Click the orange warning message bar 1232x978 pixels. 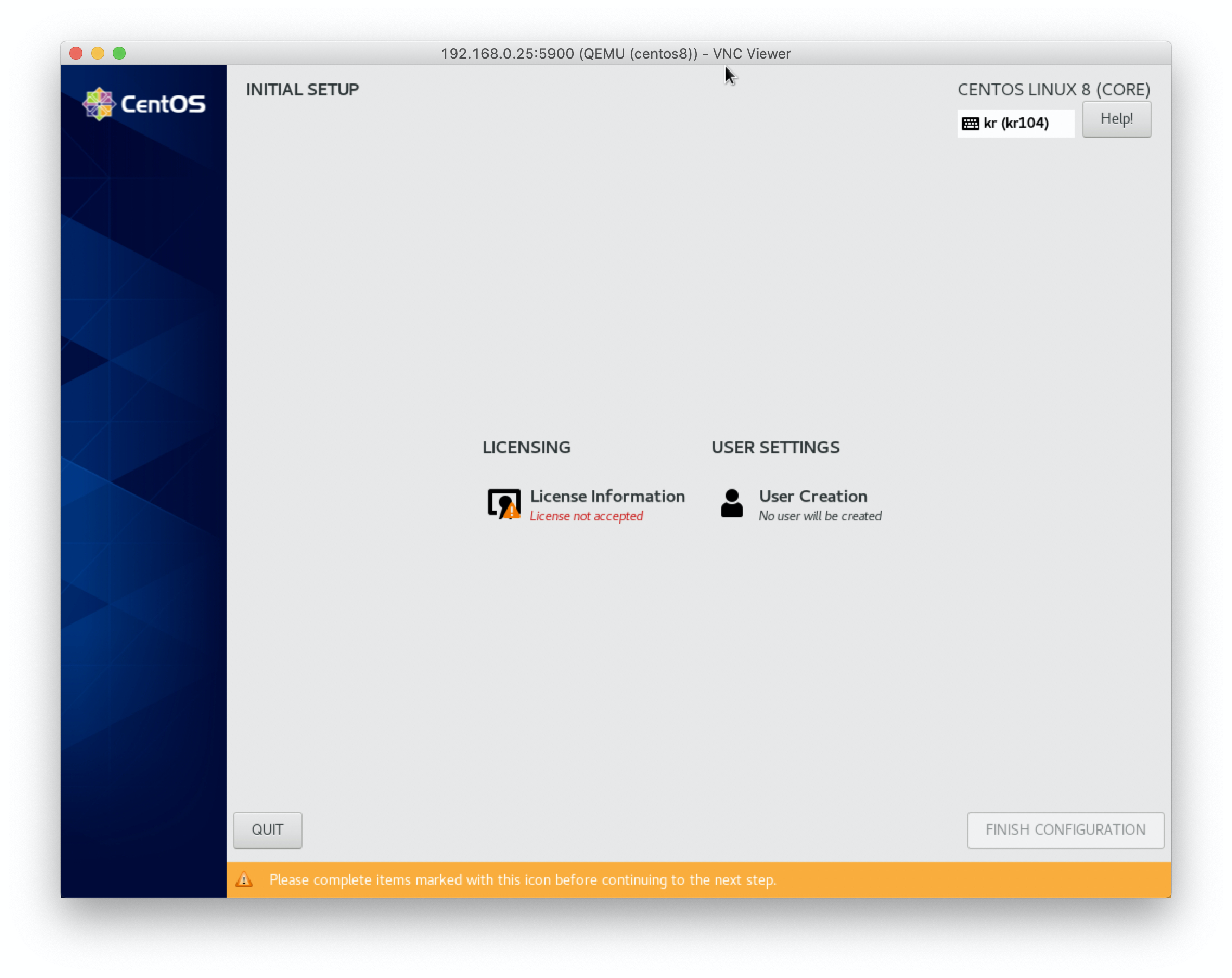coord(698,879)
